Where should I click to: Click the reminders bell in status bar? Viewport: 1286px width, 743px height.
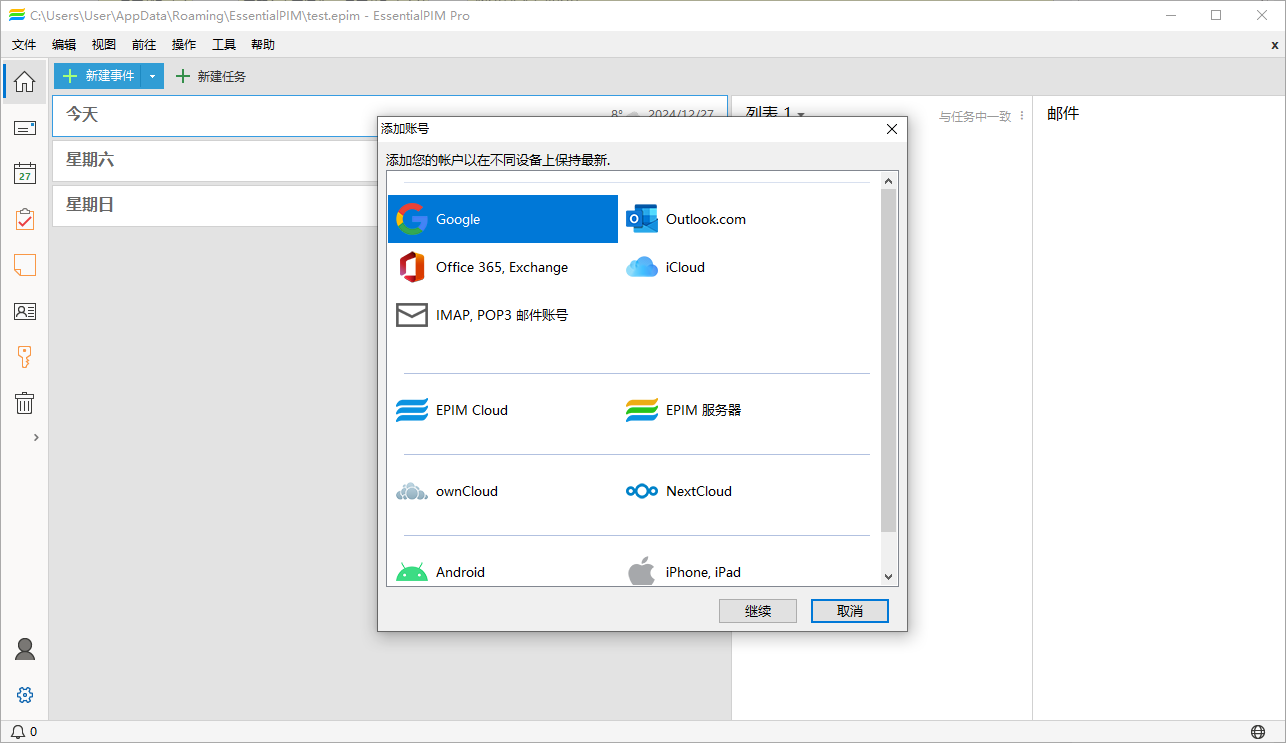[x=18, y=732]
